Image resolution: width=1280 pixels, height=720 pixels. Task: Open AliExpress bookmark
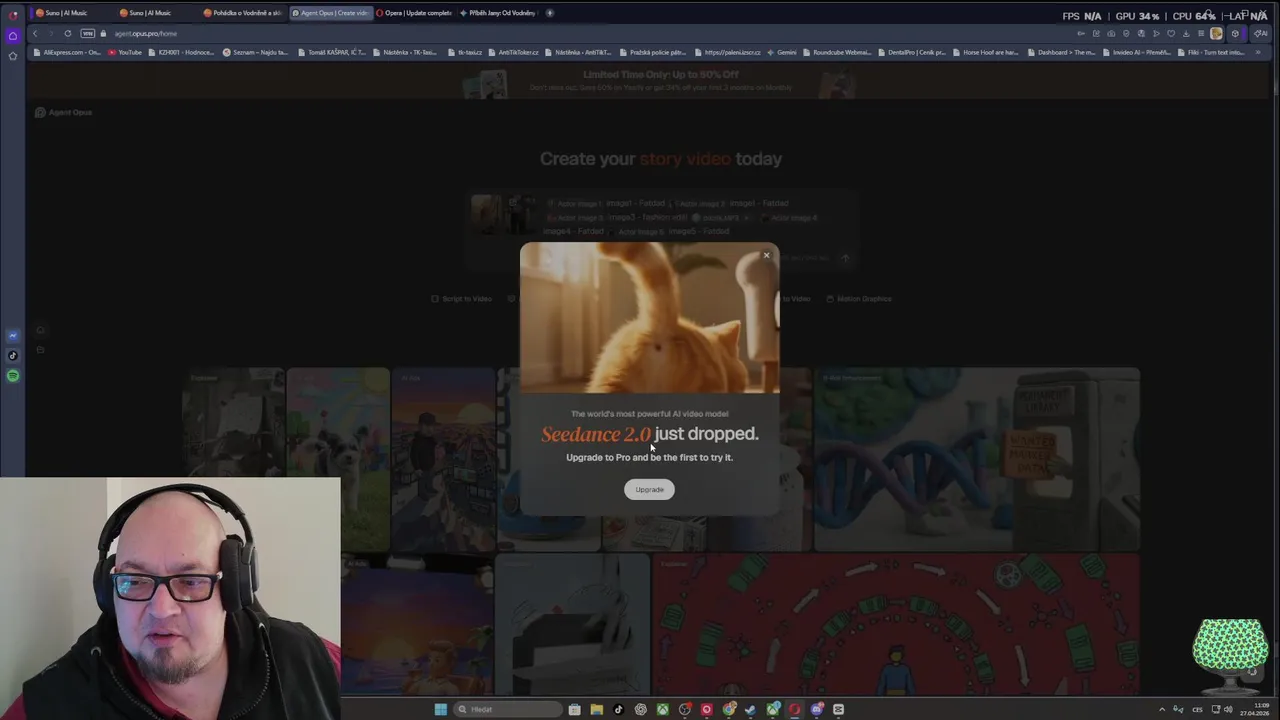[x=66, y=52]
